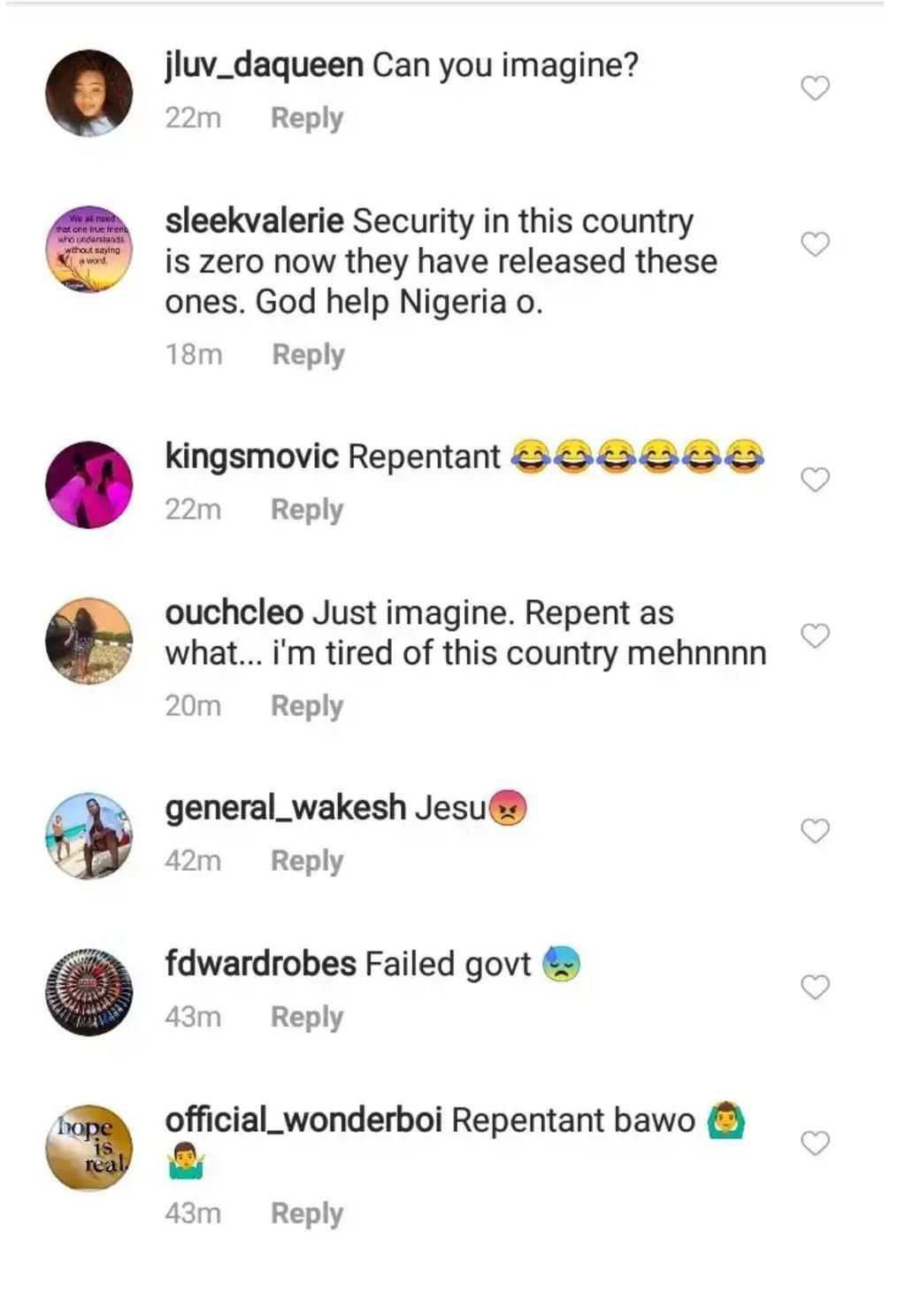906x1316 pixels.
Task: Reply to official_wonderboi's comment
Action: tap(307, 1213)
